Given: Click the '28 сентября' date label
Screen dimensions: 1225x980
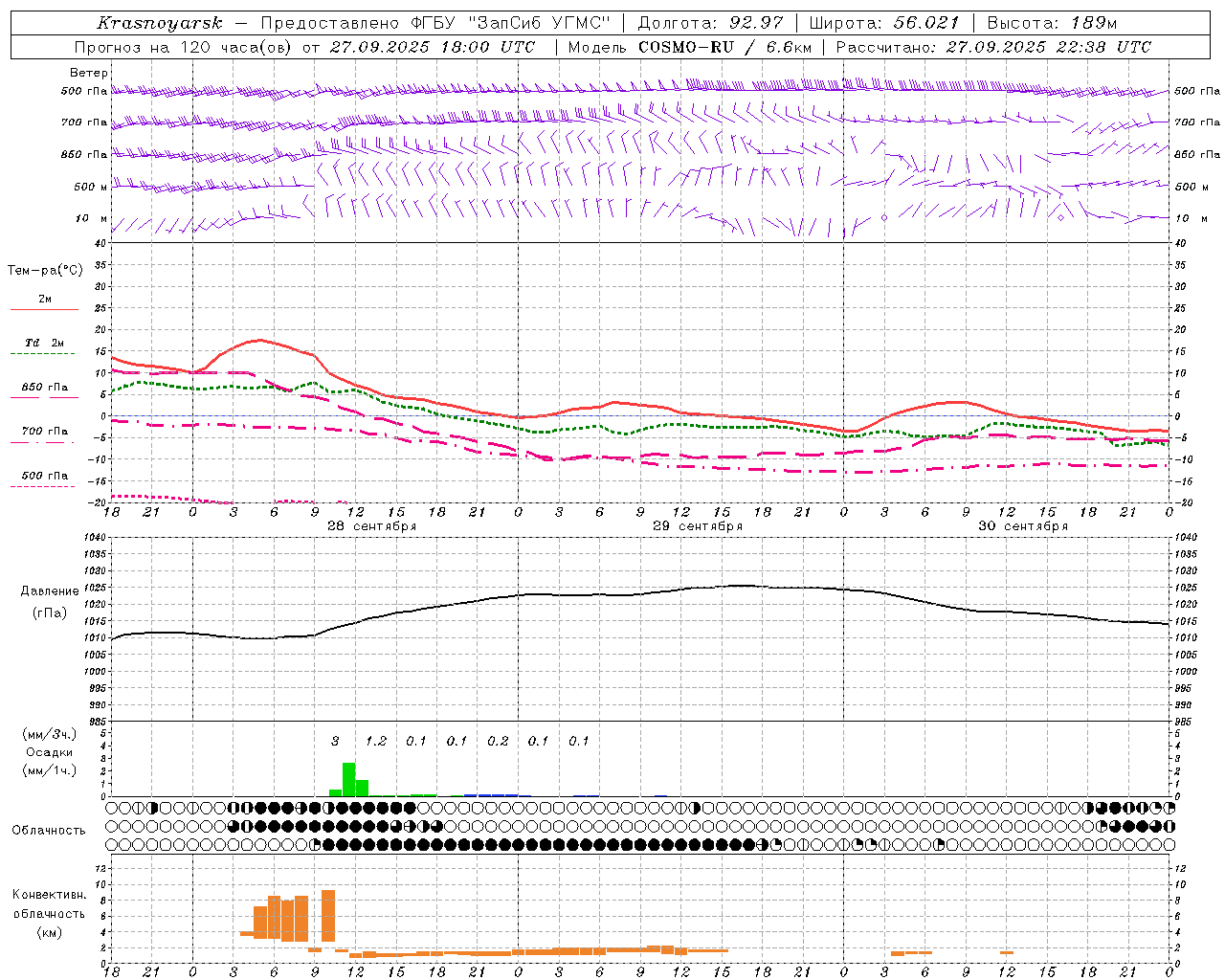Looking at the screenshot, I should pos(371,526).
